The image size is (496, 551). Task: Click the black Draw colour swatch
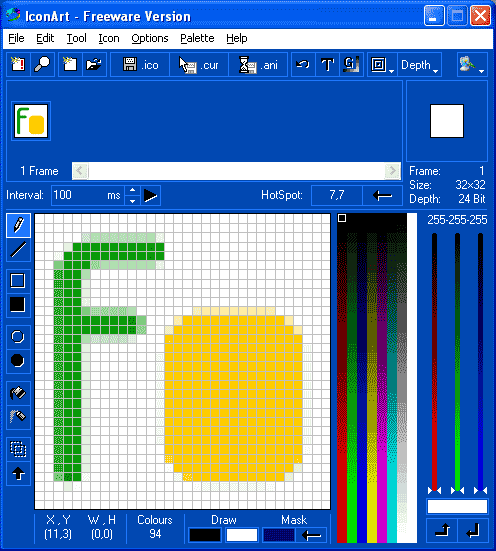pos(205,535)
